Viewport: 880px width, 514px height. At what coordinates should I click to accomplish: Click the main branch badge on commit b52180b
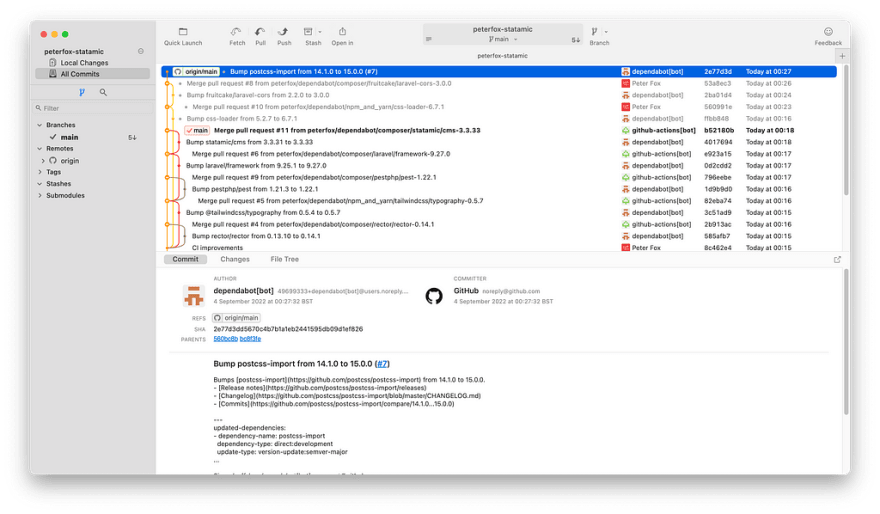coord(197,130)
